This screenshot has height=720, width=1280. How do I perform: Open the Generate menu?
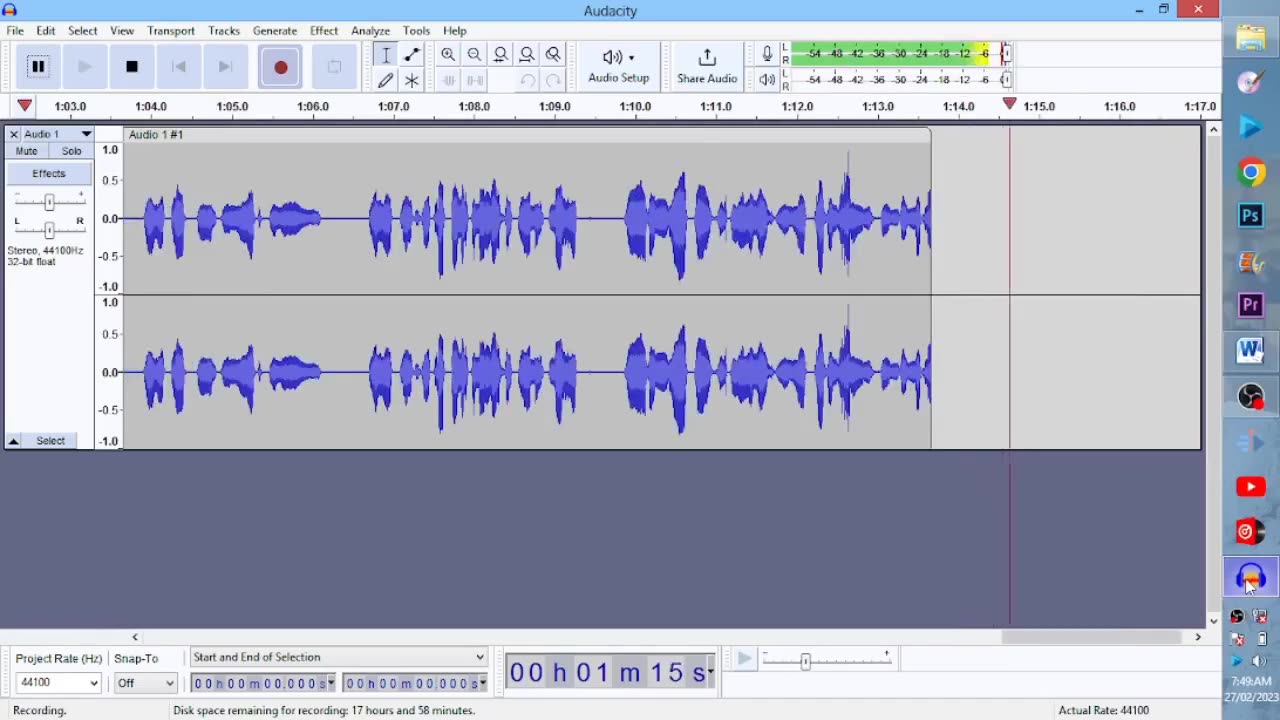point(275,31)
